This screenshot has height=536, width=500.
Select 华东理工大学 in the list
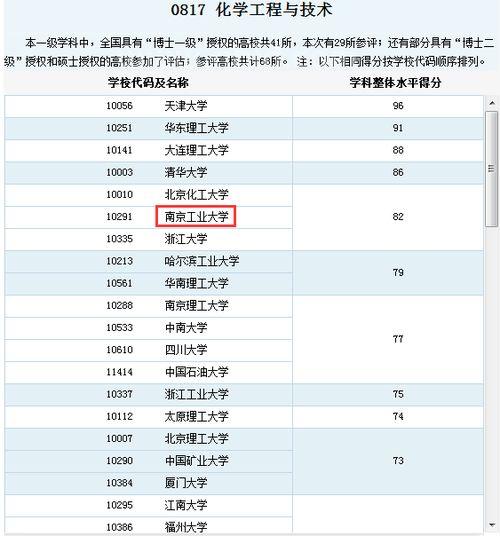[196, 128]
